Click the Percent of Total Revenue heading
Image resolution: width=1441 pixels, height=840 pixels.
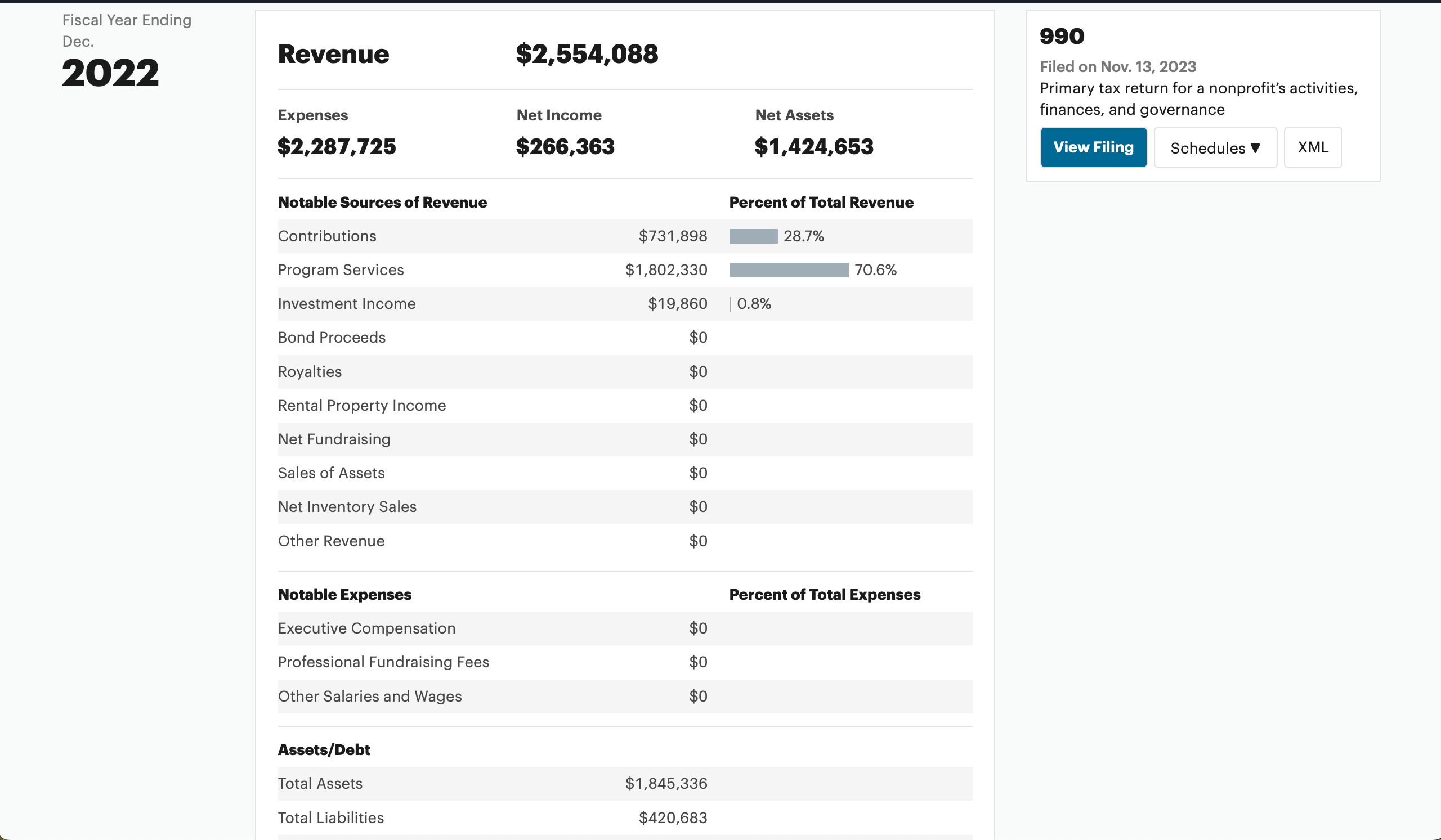click(x=821, y=203)
